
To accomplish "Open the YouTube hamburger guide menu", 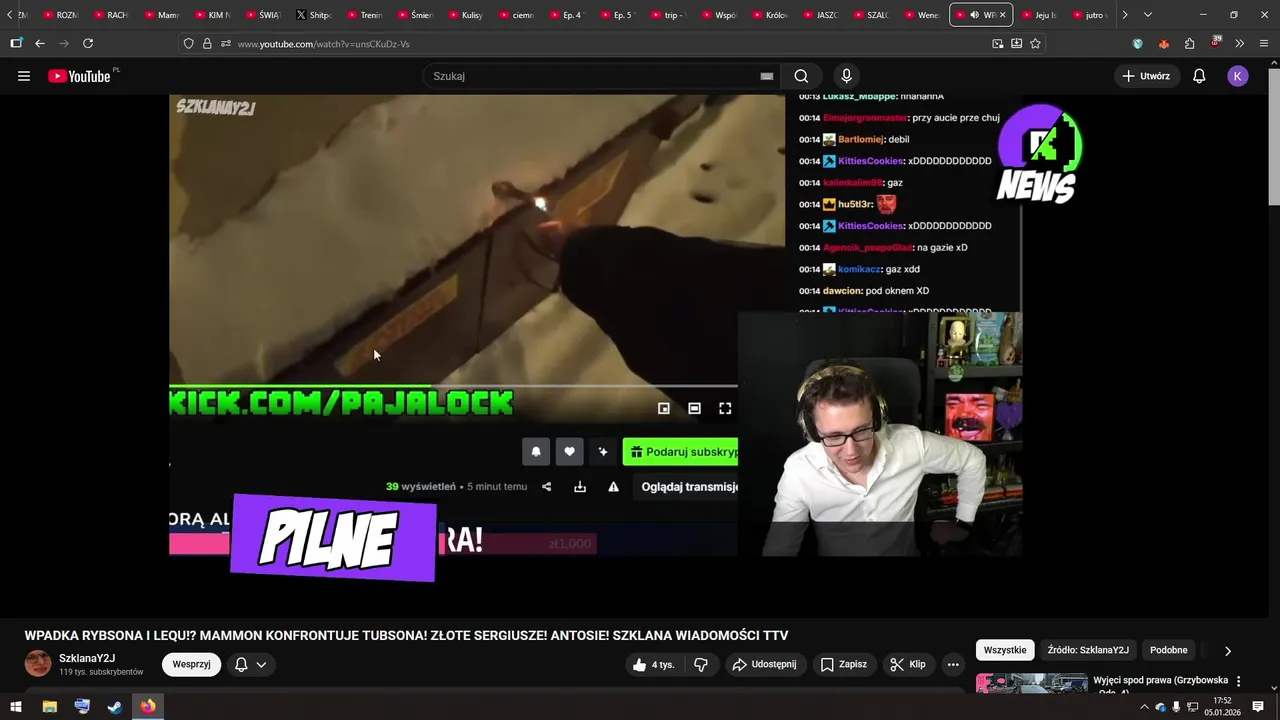I will (24, 76).
